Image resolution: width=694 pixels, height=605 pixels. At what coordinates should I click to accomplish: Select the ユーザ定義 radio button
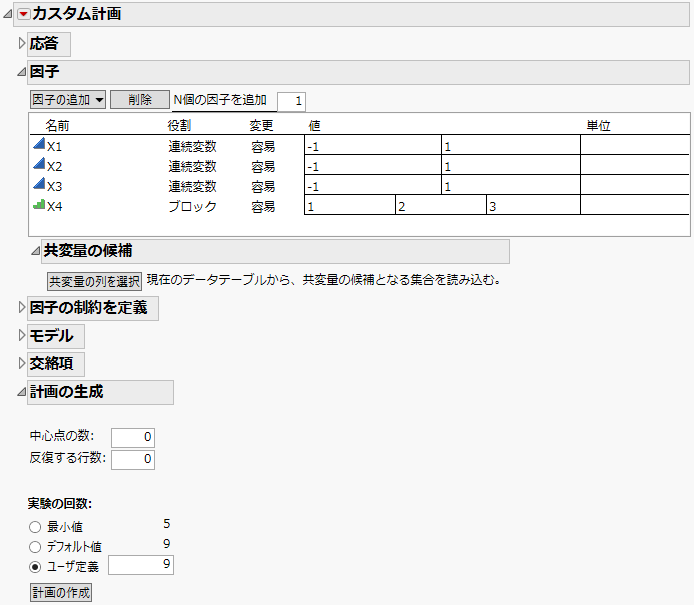[35, 567]
